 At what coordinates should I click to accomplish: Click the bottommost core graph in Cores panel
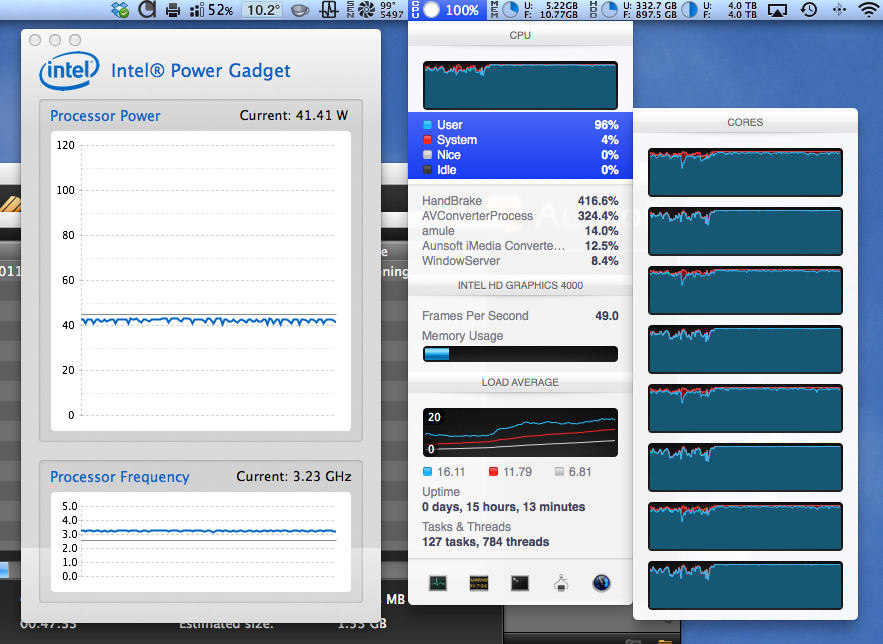point(745,585)
